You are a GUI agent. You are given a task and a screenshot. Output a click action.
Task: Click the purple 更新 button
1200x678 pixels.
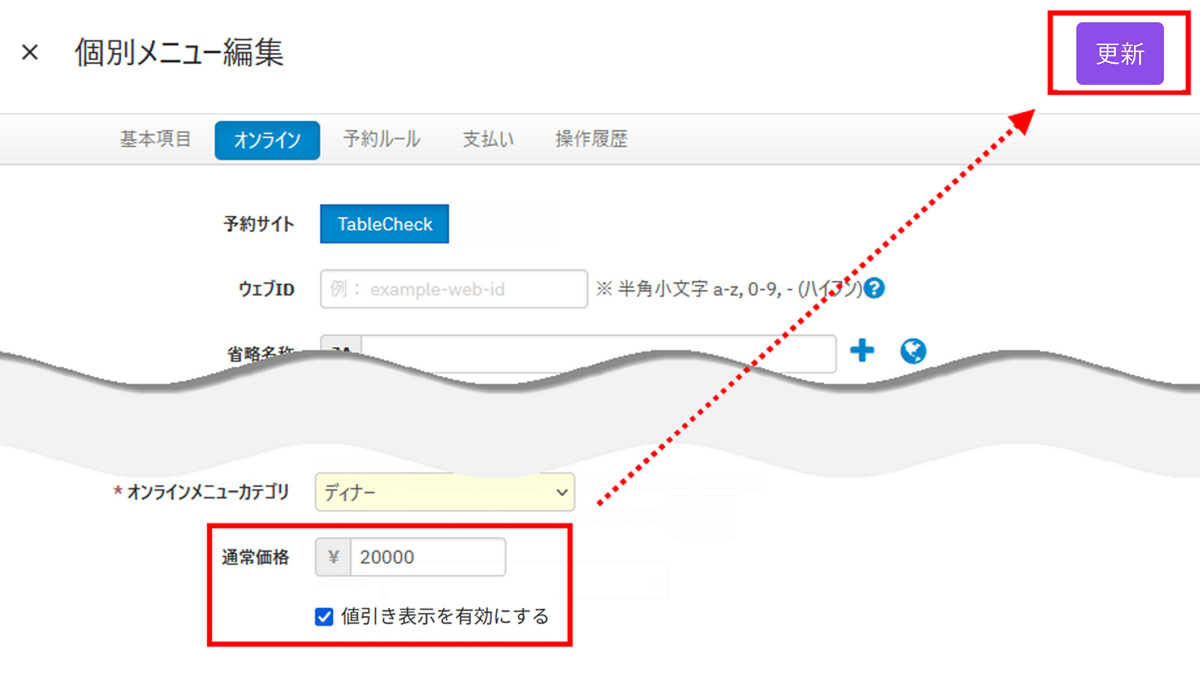tap(1120, 54)
